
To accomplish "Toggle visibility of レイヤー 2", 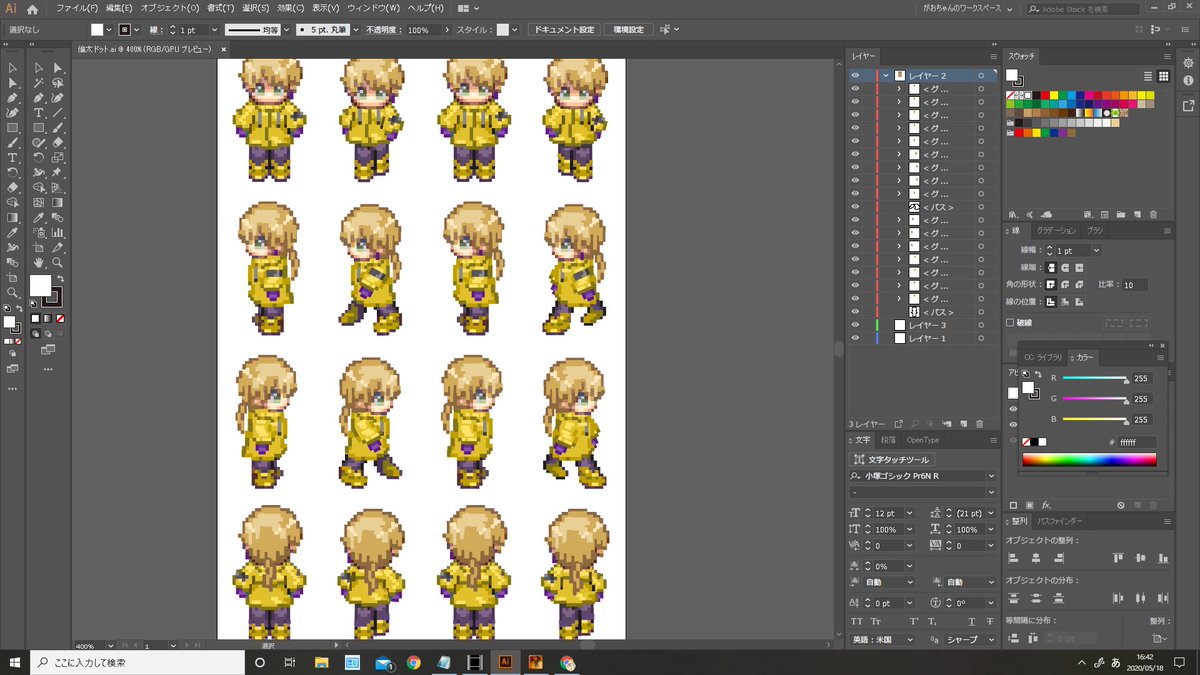I will [855, 75].
